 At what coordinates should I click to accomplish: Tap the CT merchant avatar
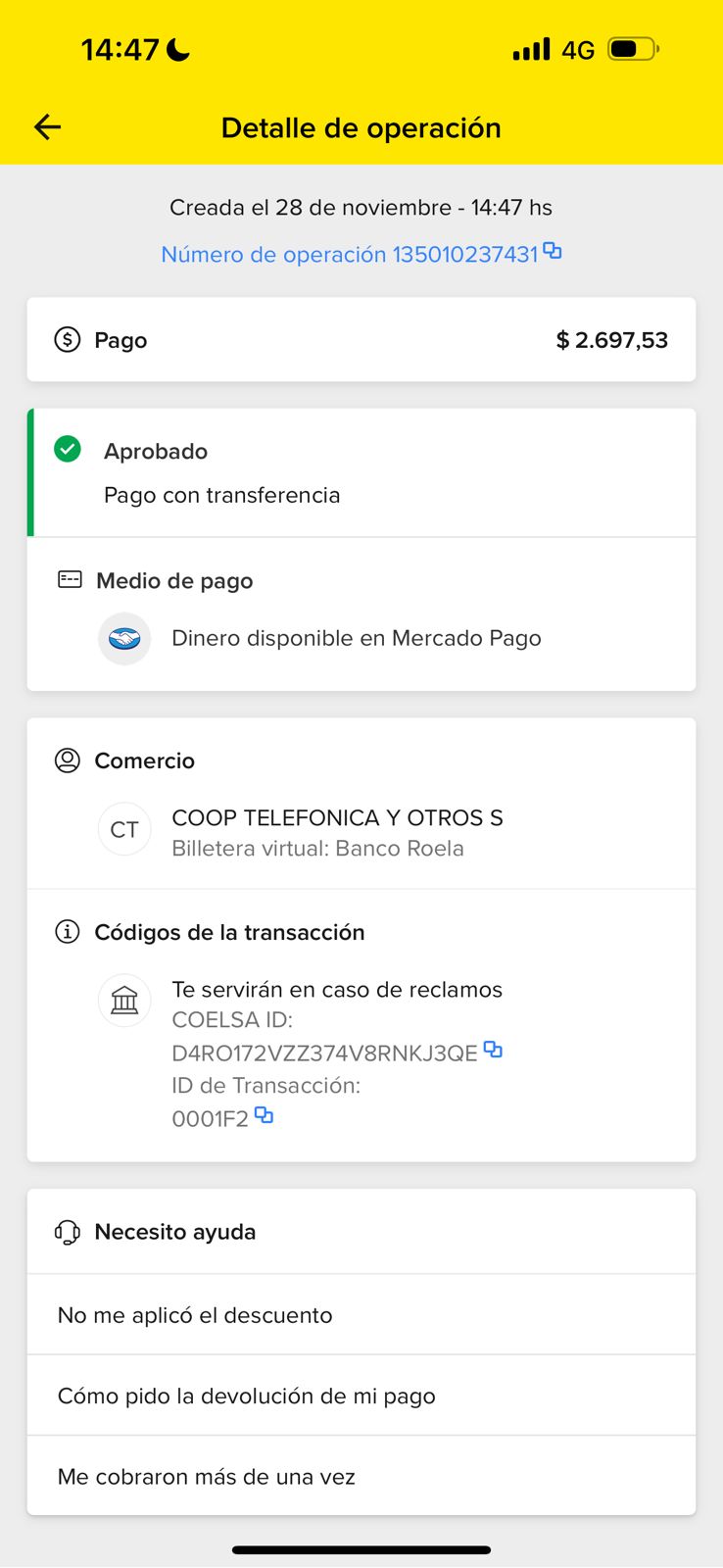124,830
